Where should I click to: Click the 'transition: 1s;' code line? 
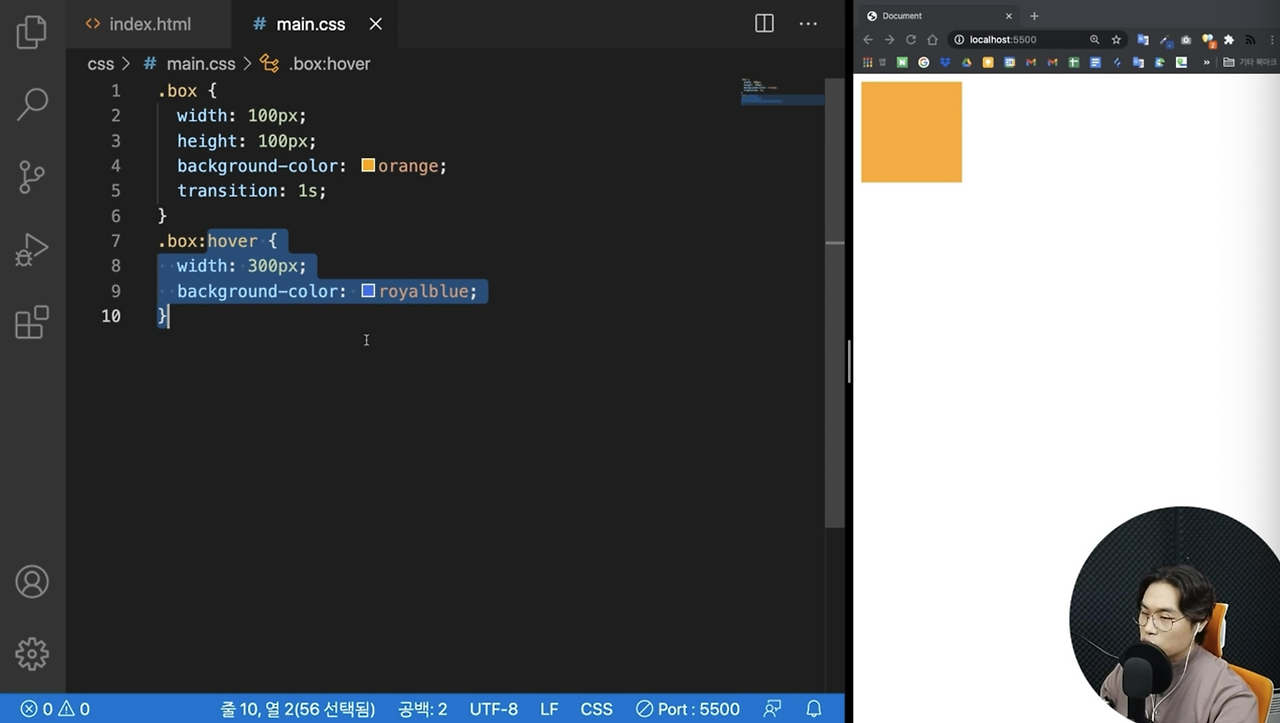pyautogui.click(x=252, y=190)
